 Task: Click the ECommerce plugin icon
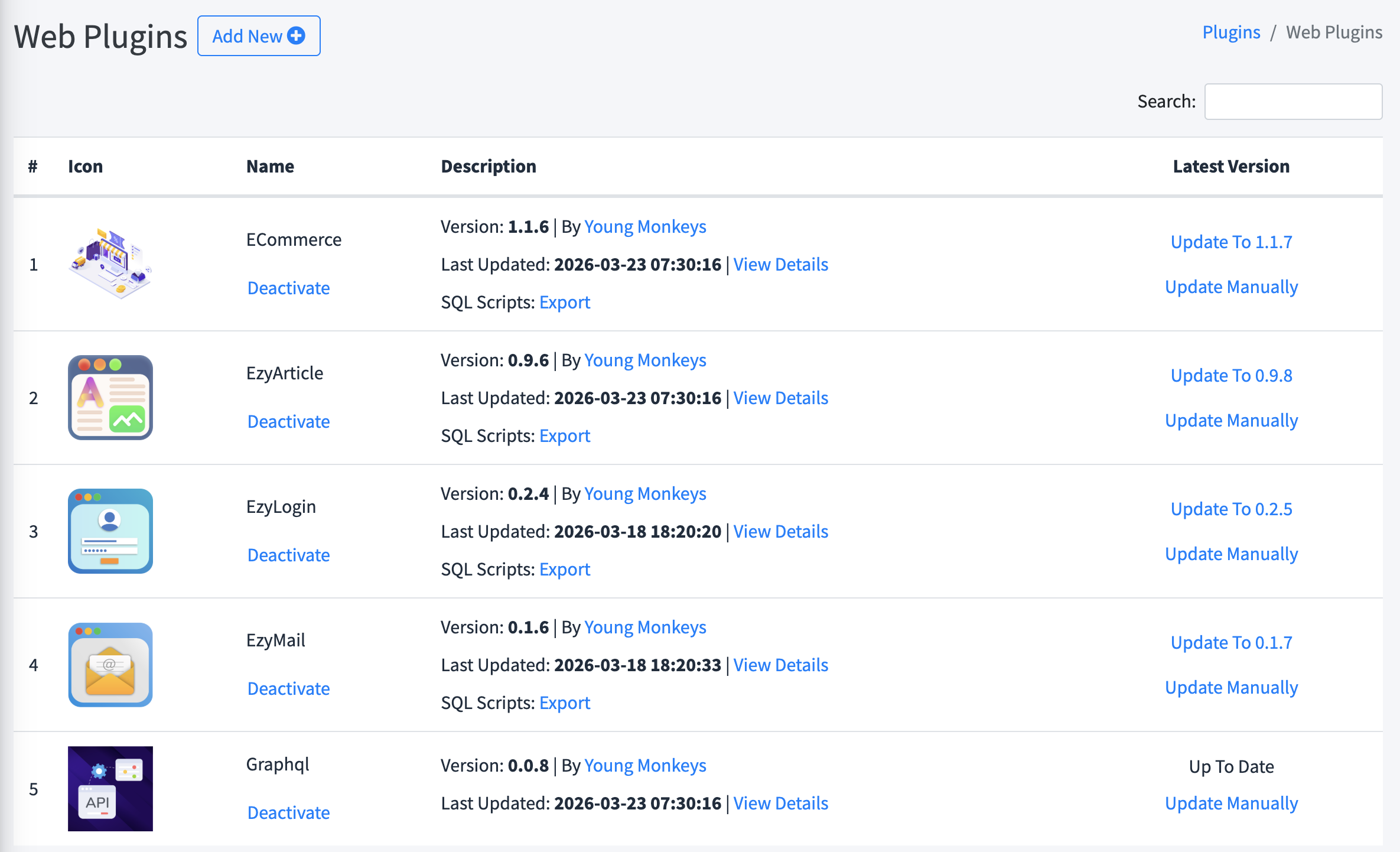(110, 264)
